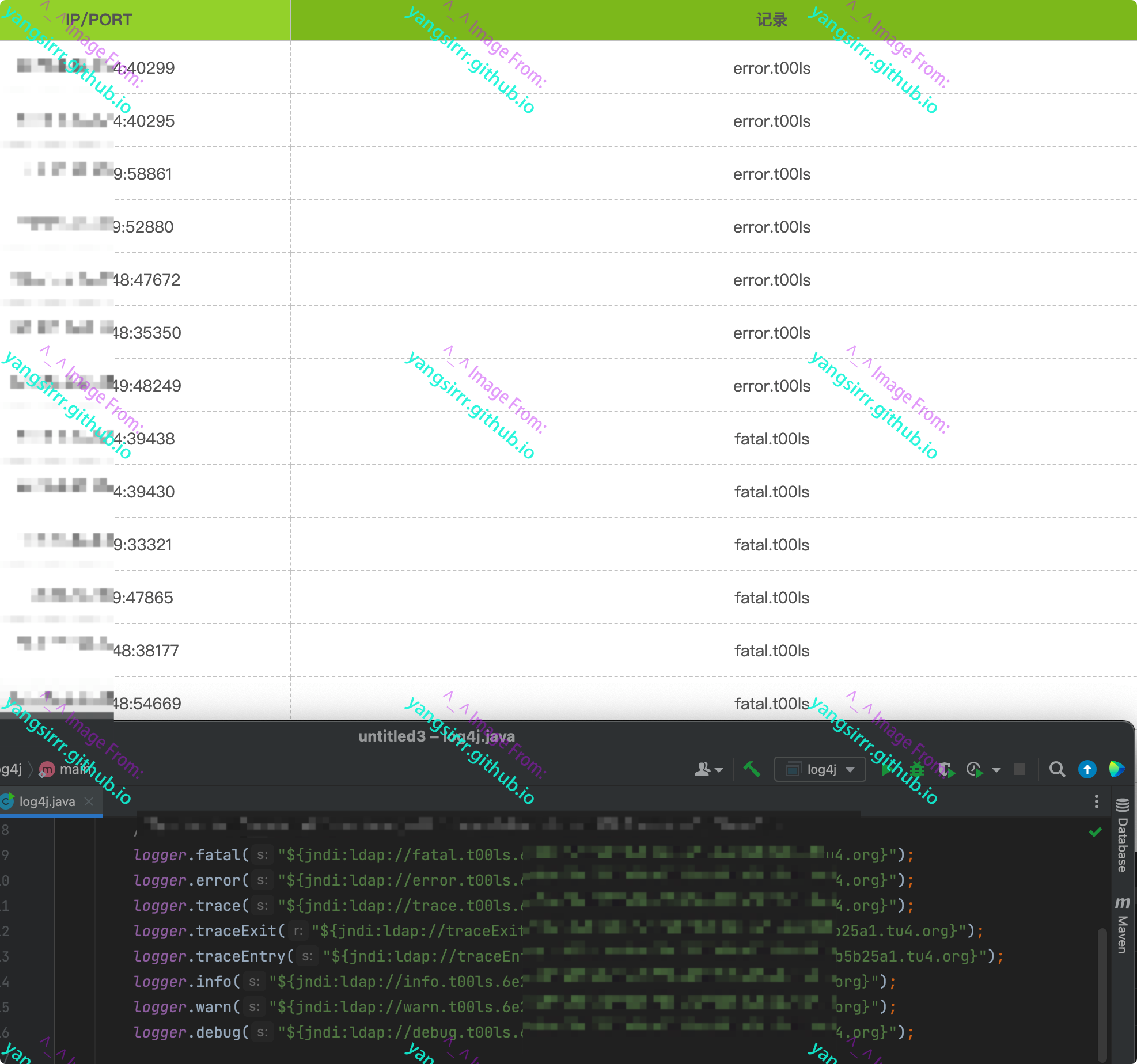Screen dimensions: 1137x1064
Task: Close the log4j.java tab
Action: pyautogui.click(x=89, y=801)
